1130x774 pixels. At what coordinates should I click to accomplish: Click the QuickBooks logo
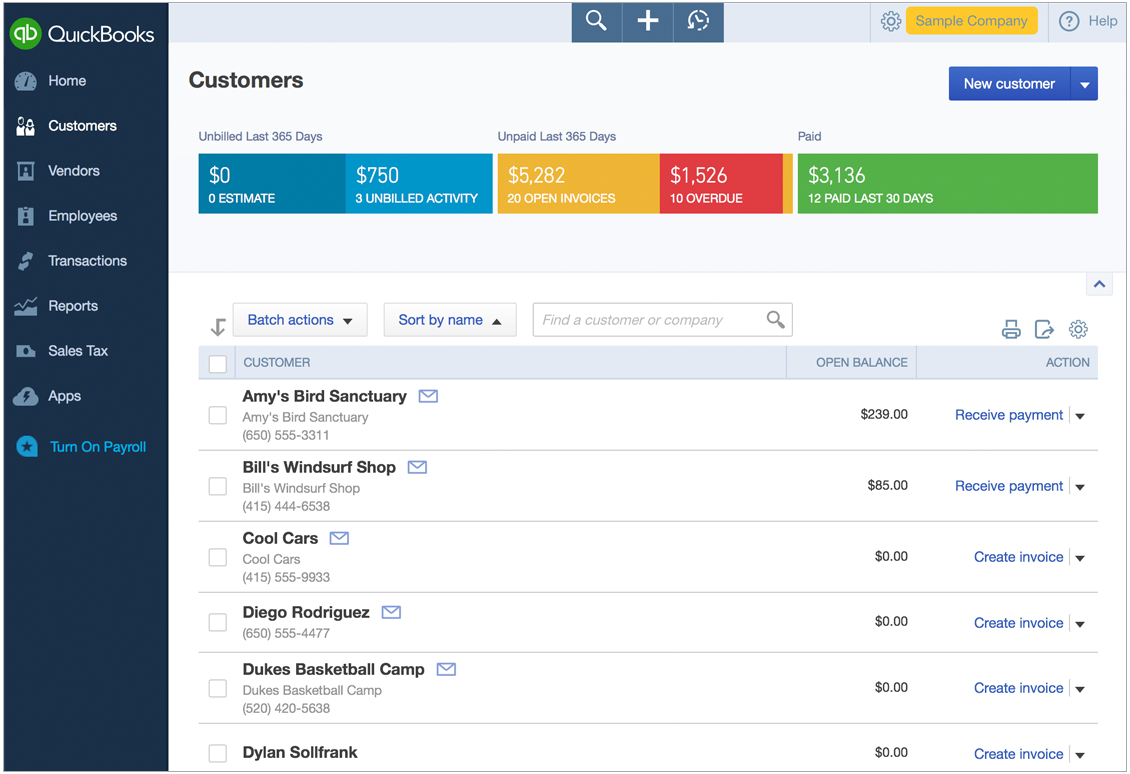(x=83, y=34)
